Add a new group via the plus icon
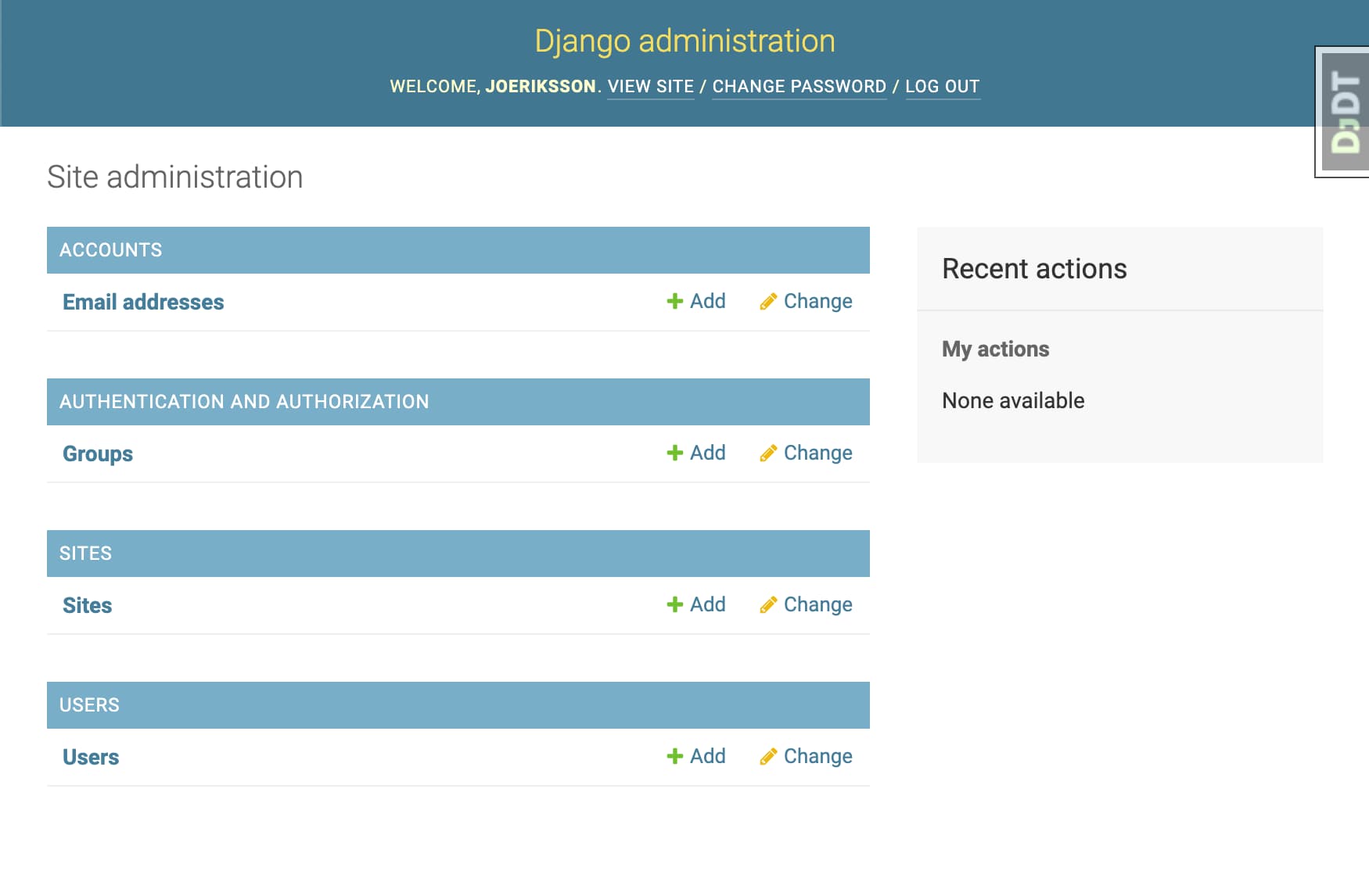The width and height of the screenshot is (1369, 896). point(674,453)
